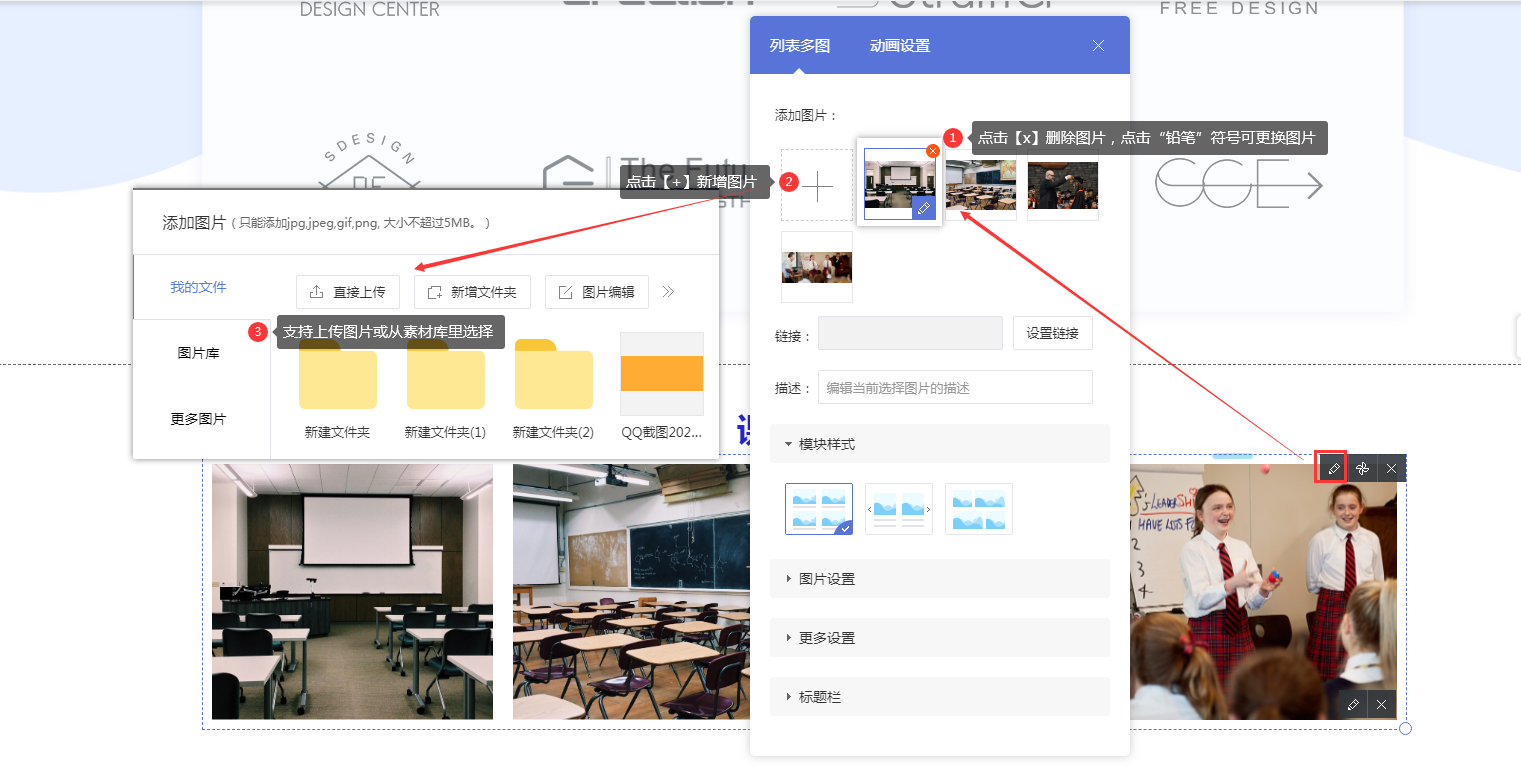Select 图片库 tab

(198, 353)
